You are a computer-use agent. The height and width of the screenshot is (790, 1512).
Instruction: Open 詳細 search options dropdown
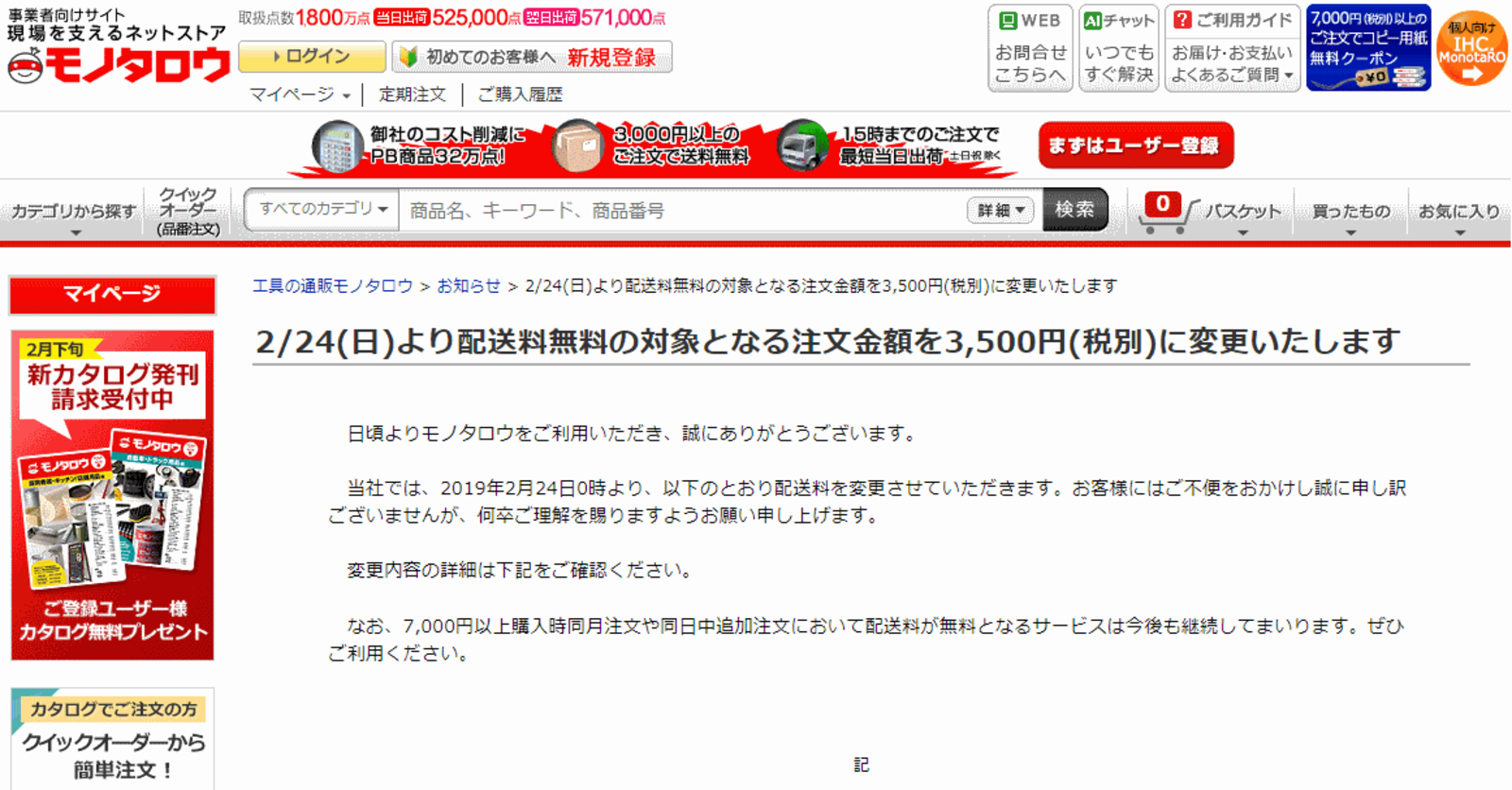(1000, 210)
